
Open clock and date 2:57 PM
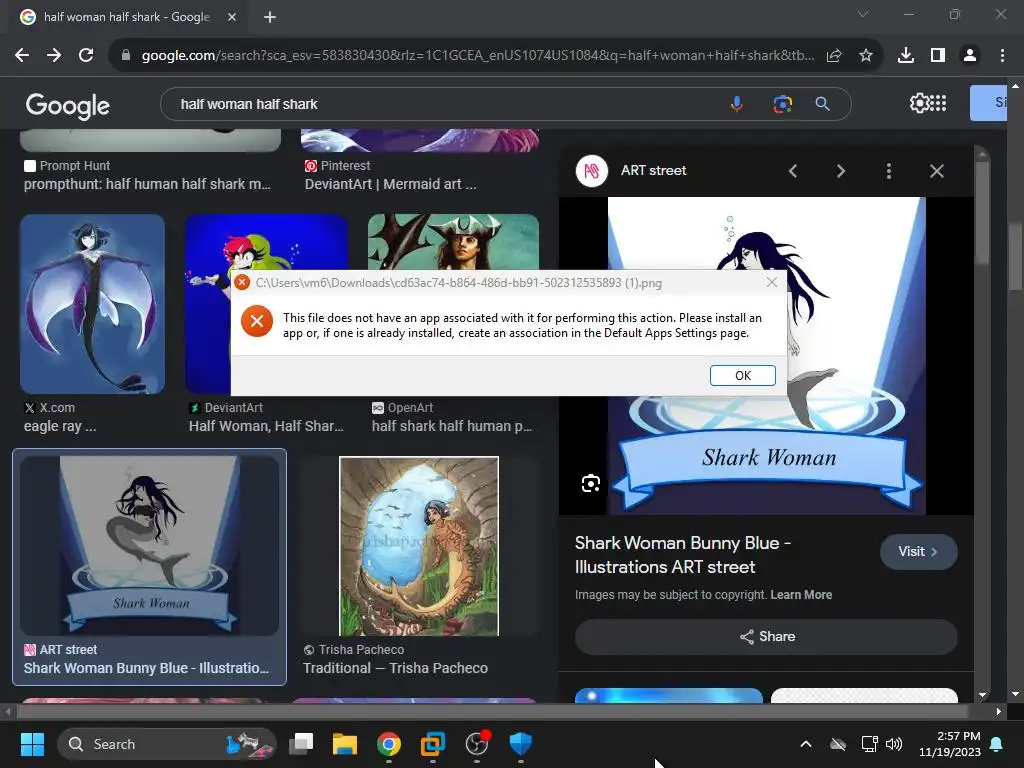click(x=950, y=744)
